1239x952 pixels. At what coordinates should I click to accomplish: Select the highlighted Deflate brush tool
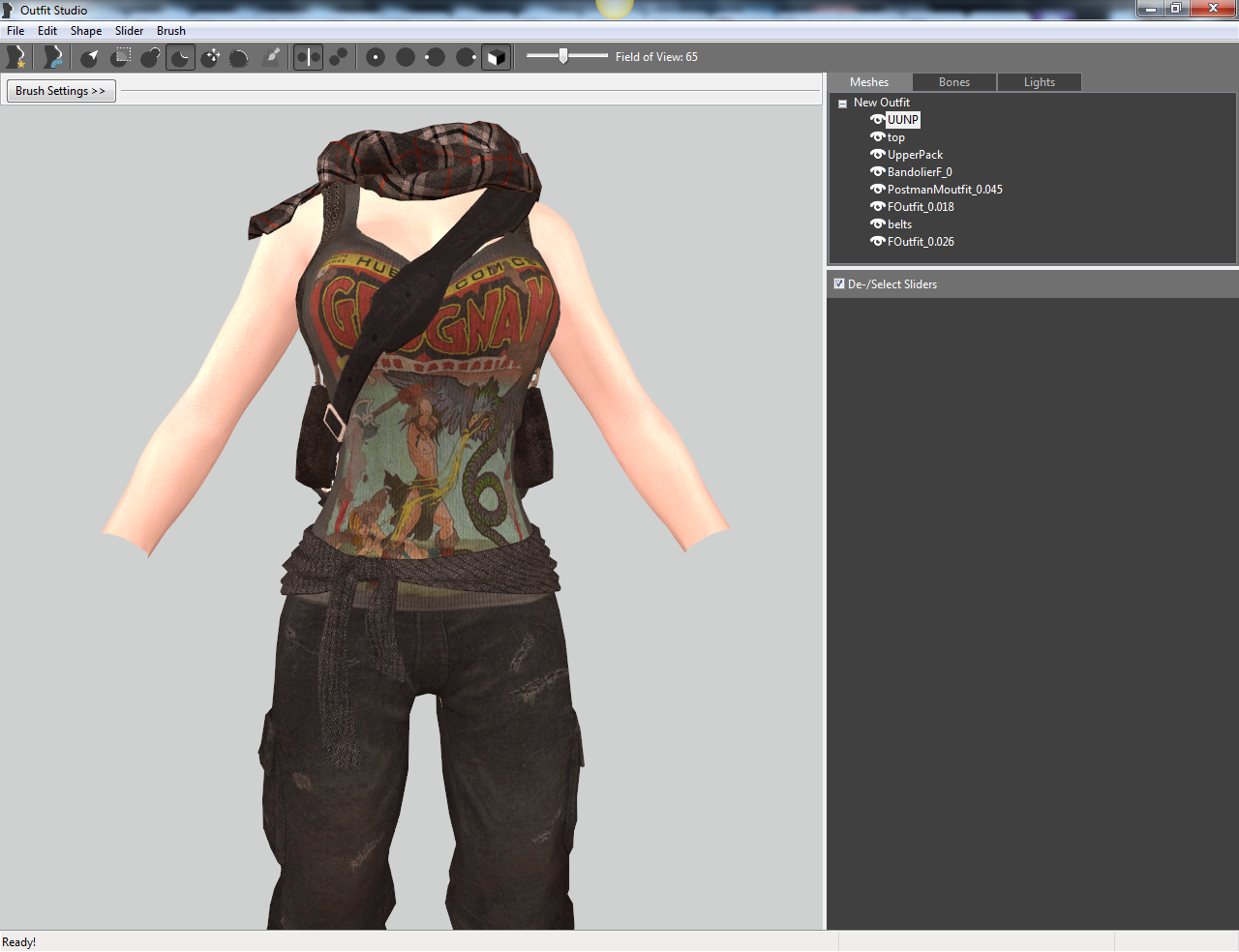(x=181, y=57)
